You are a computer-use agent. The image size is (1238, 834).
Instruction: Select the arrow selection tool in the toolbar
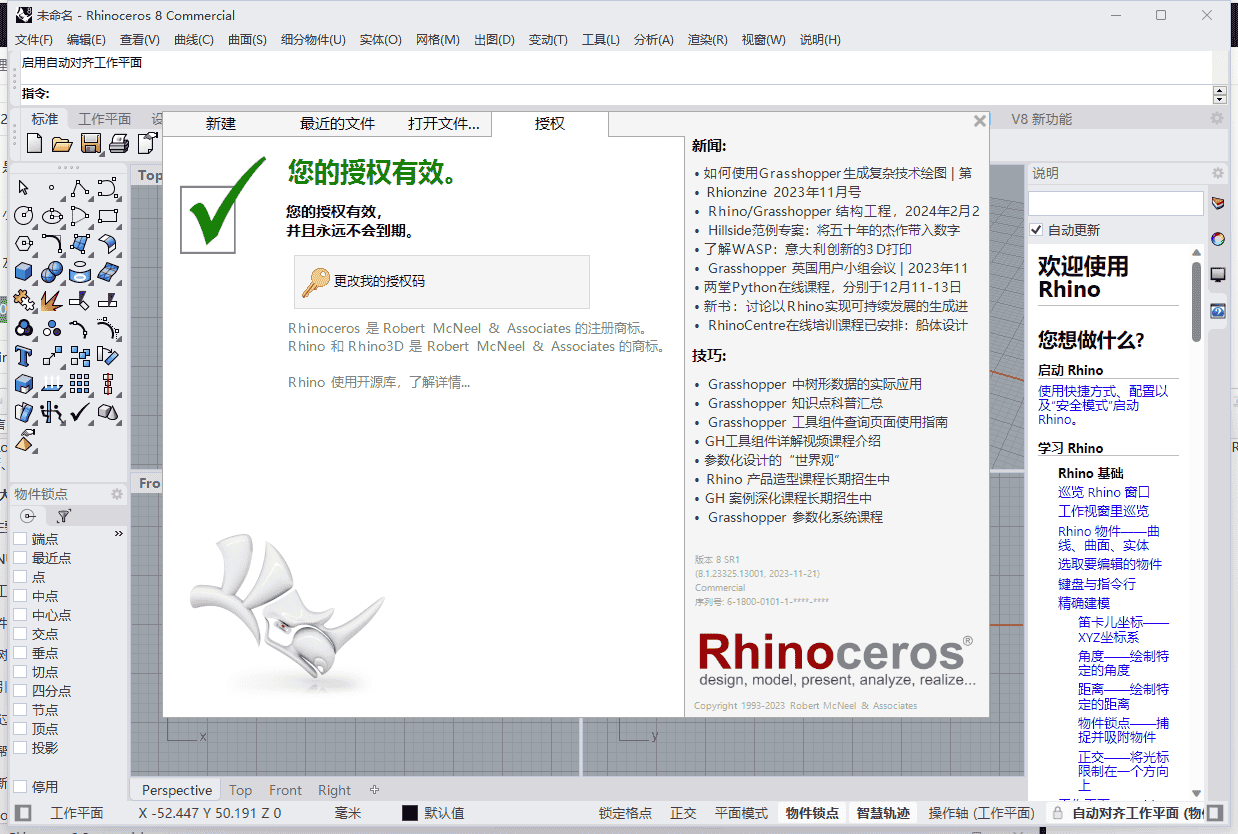22,188
